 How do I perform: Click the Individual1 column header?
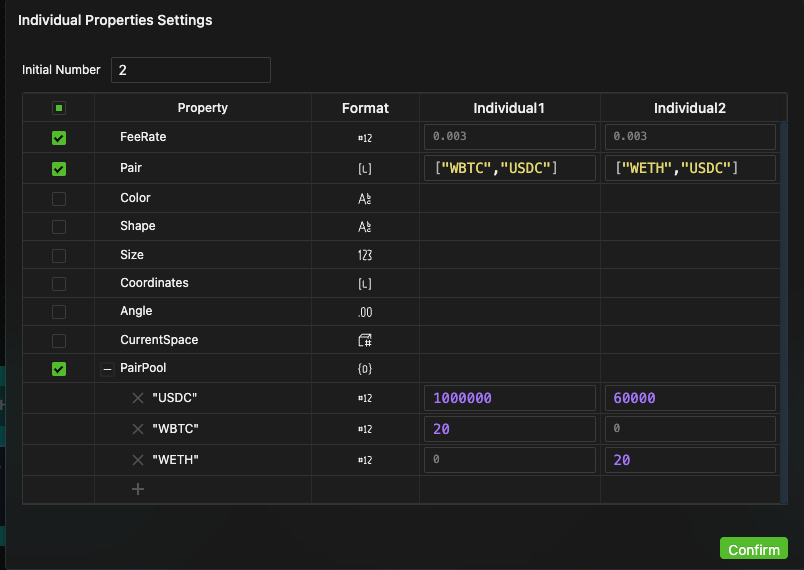(509, 108)
